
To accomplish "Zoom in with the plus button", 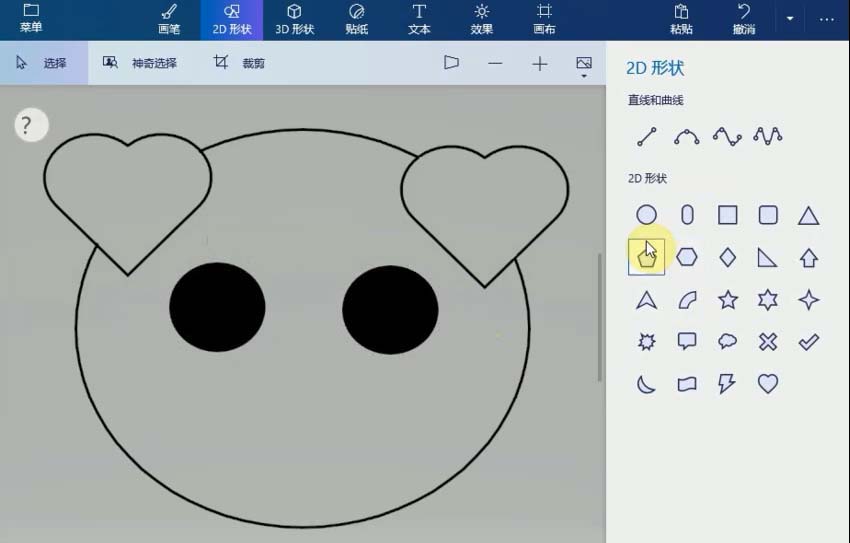I will 539,64.
